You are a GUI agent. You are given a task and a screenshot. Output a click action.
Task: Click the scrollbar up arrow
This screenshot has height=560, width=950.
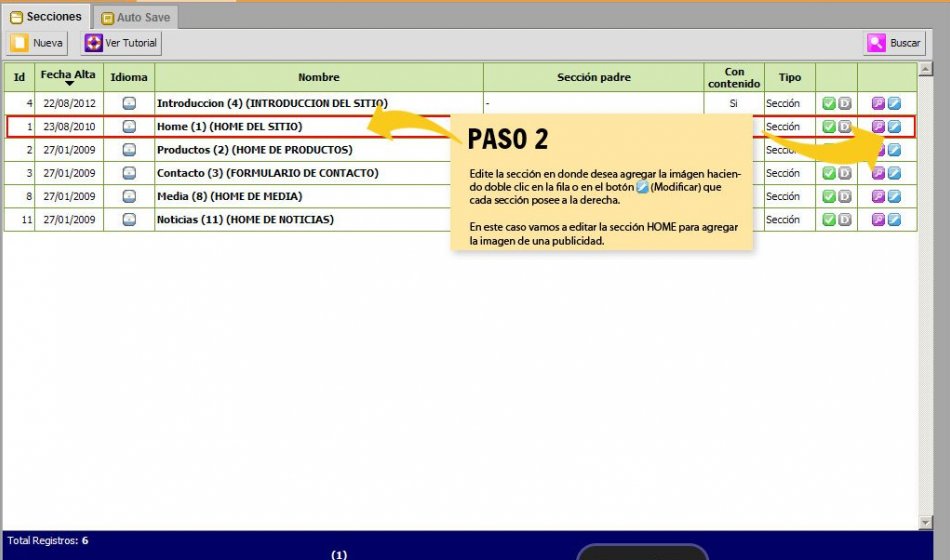pyautogui.click(x=925, y=69)
